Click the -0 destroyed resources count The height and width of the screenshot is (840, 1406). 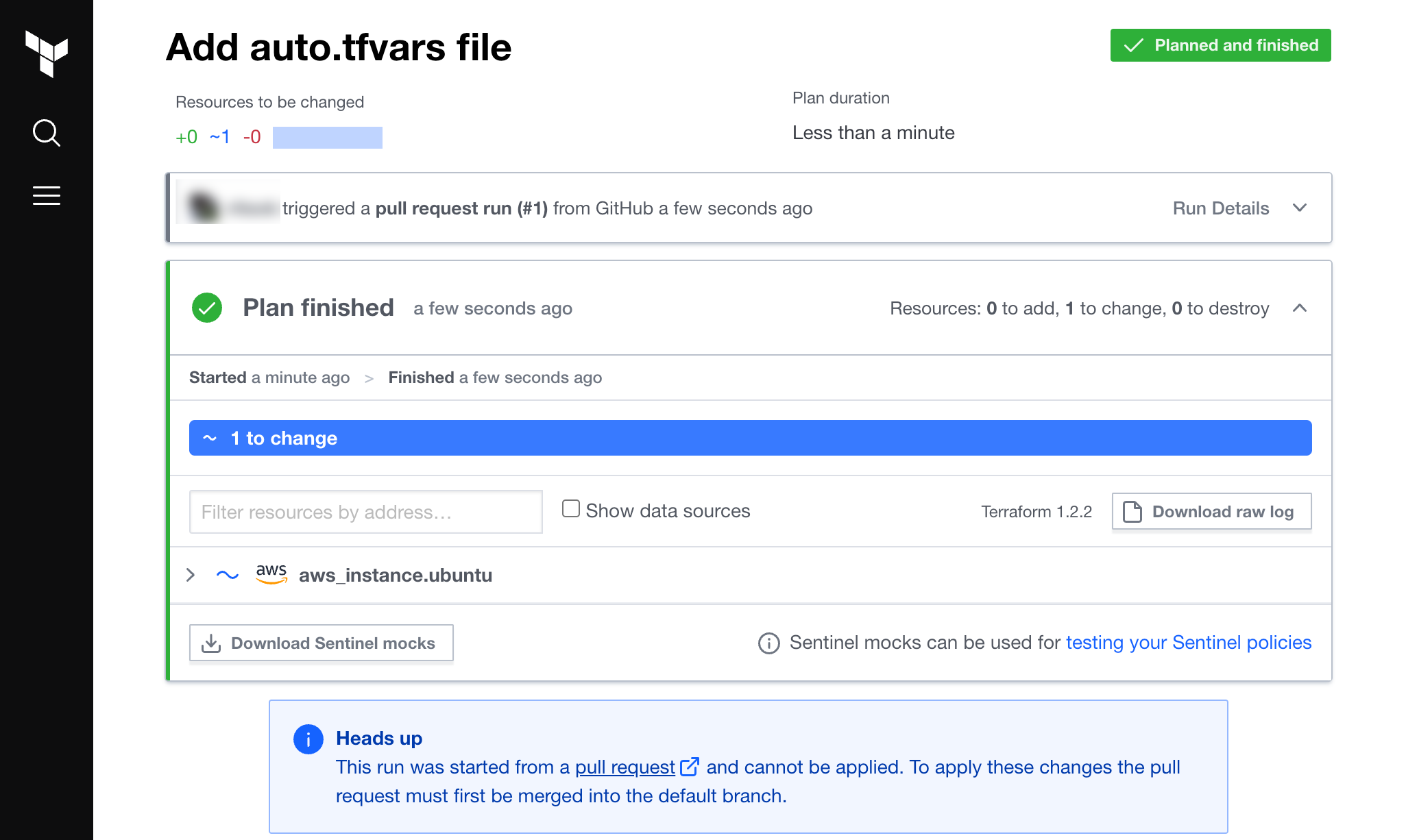(x=252, y=136)
